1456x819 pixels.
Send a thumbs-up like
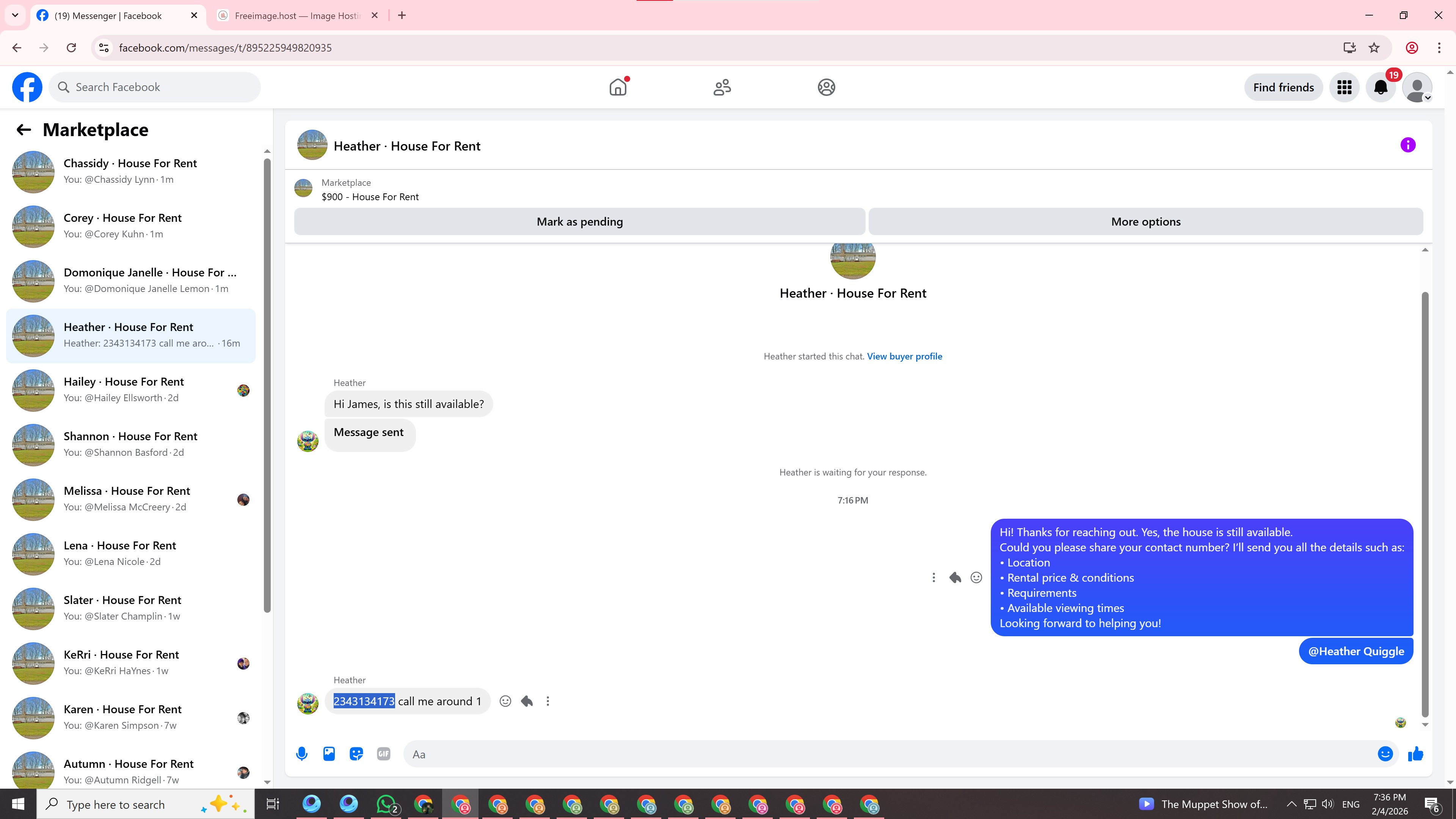pos(1415,753)
